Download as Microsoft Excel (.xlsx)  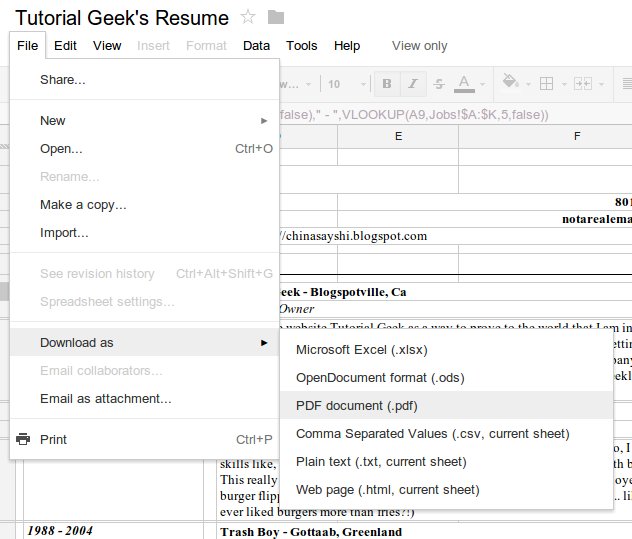[x=446, y=350]
